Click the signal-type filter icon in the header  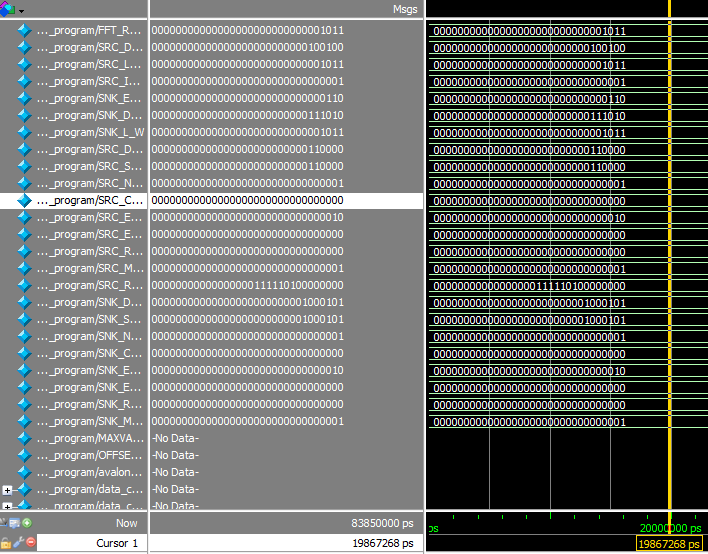[8, 8]
